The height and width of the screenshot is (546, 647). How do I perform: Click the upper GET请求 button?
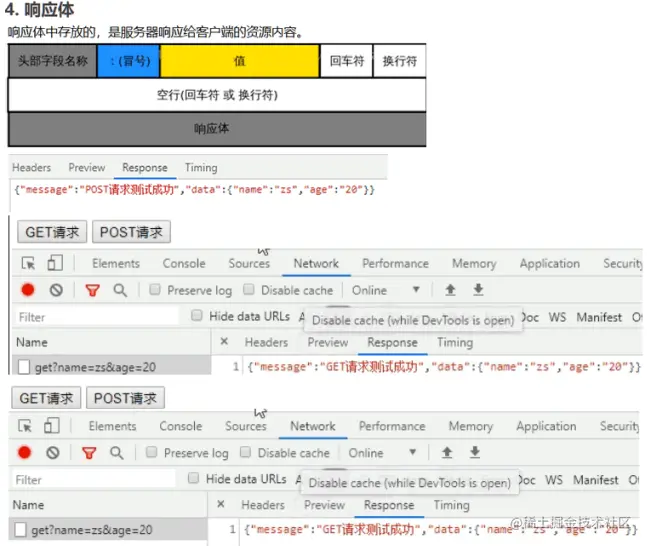click(x=52, y=232)
